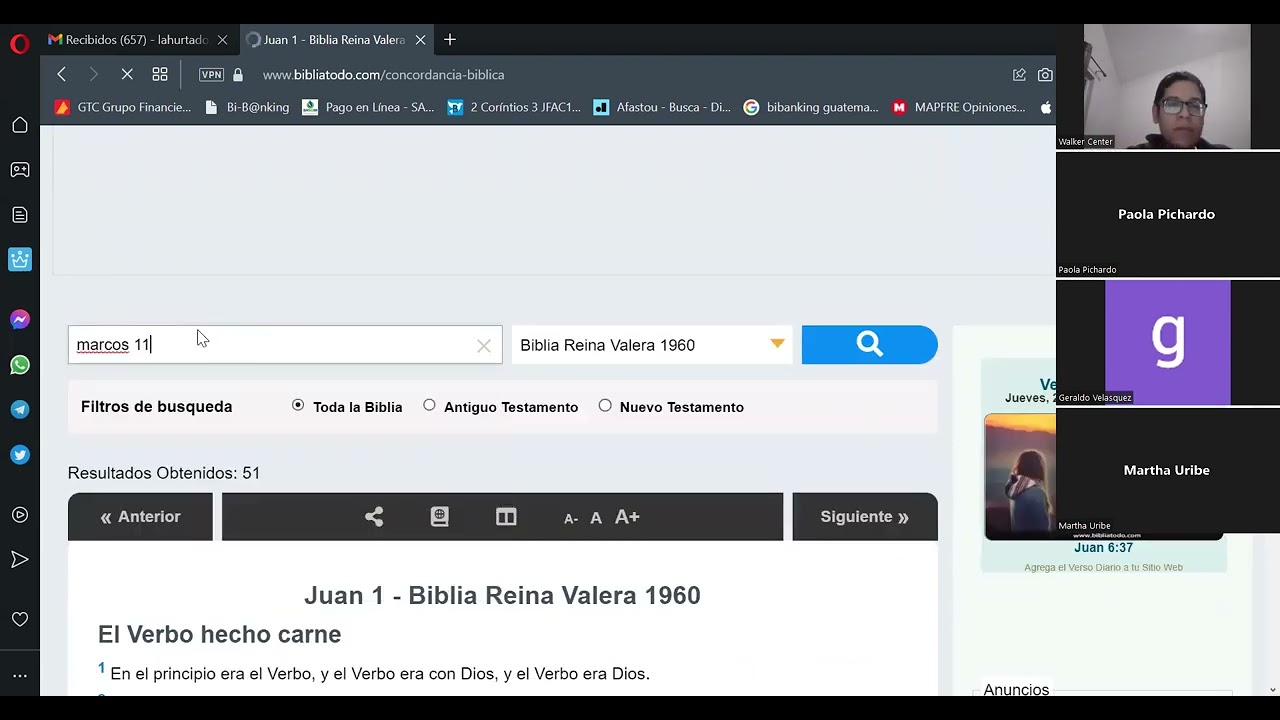Viewport: 1280px width, 720px height.
Task: Open Facebook Messenger in the sidebar
Action: coord(20,320)
